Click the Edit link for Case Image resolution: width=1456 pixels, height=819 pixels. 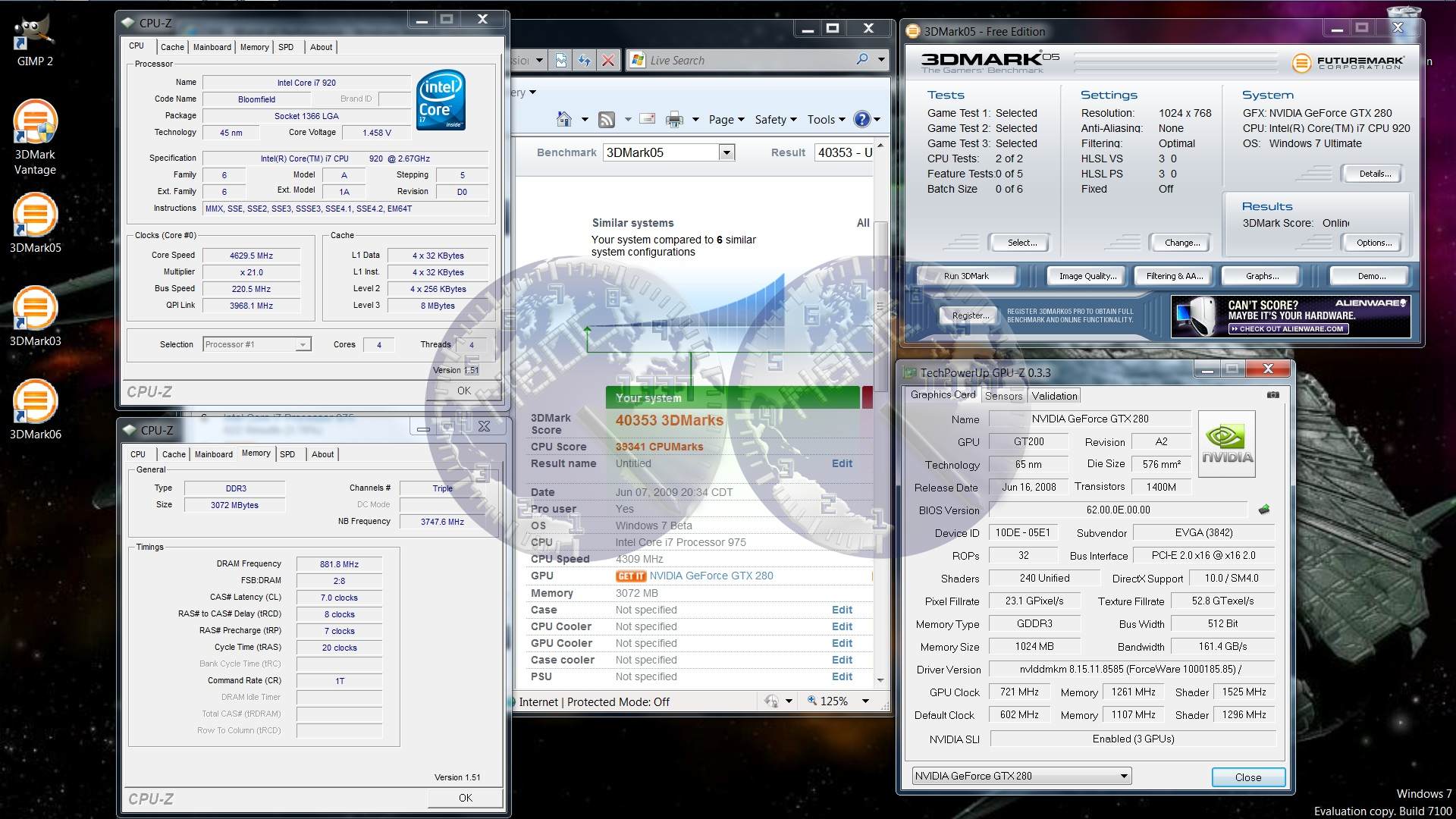point(842,610)
